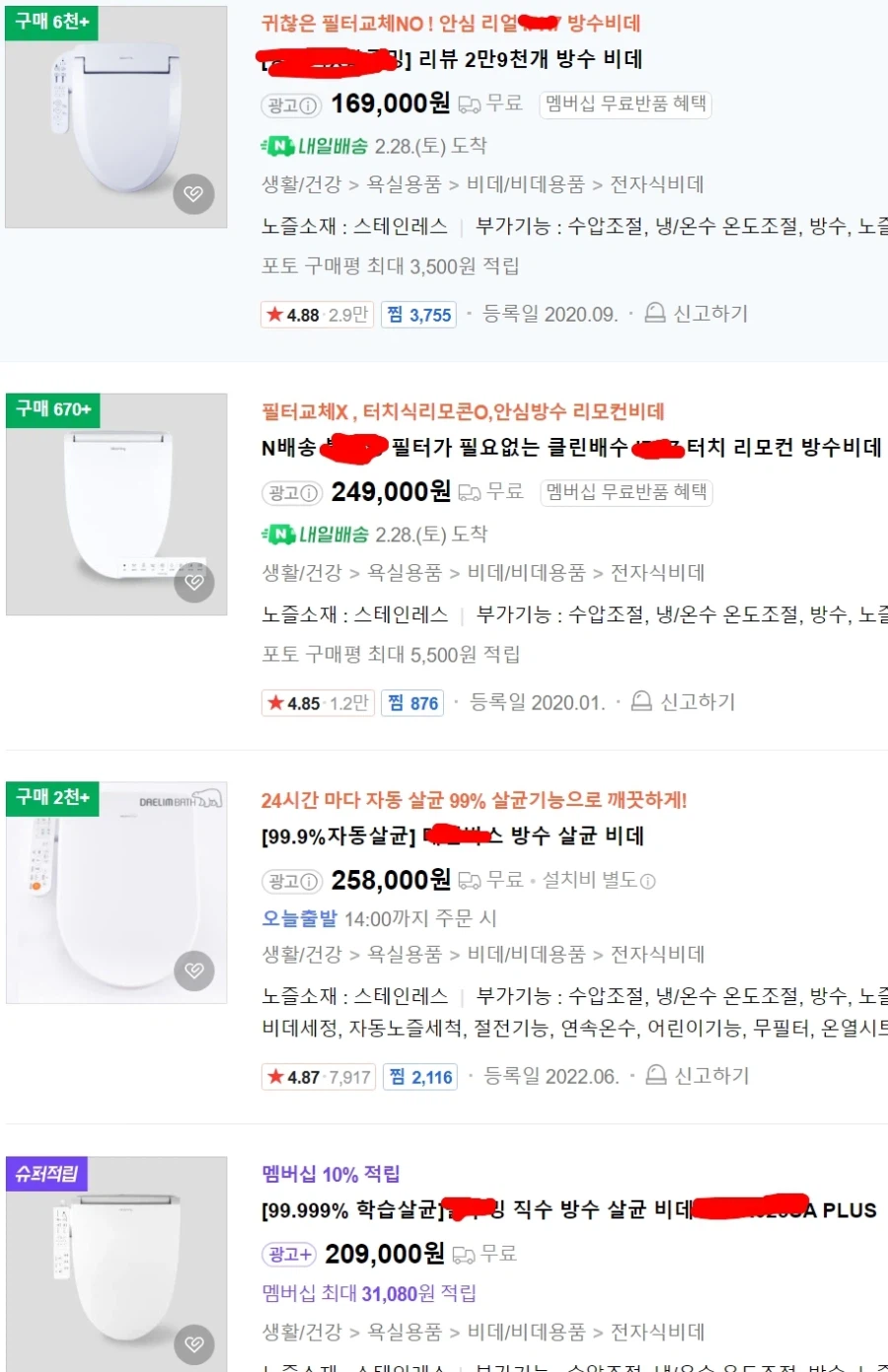This screenshot has height=1372, width=888.
Task: Toggle the wishlist heart on the first product thumbnail
Action: pos(194,194)
